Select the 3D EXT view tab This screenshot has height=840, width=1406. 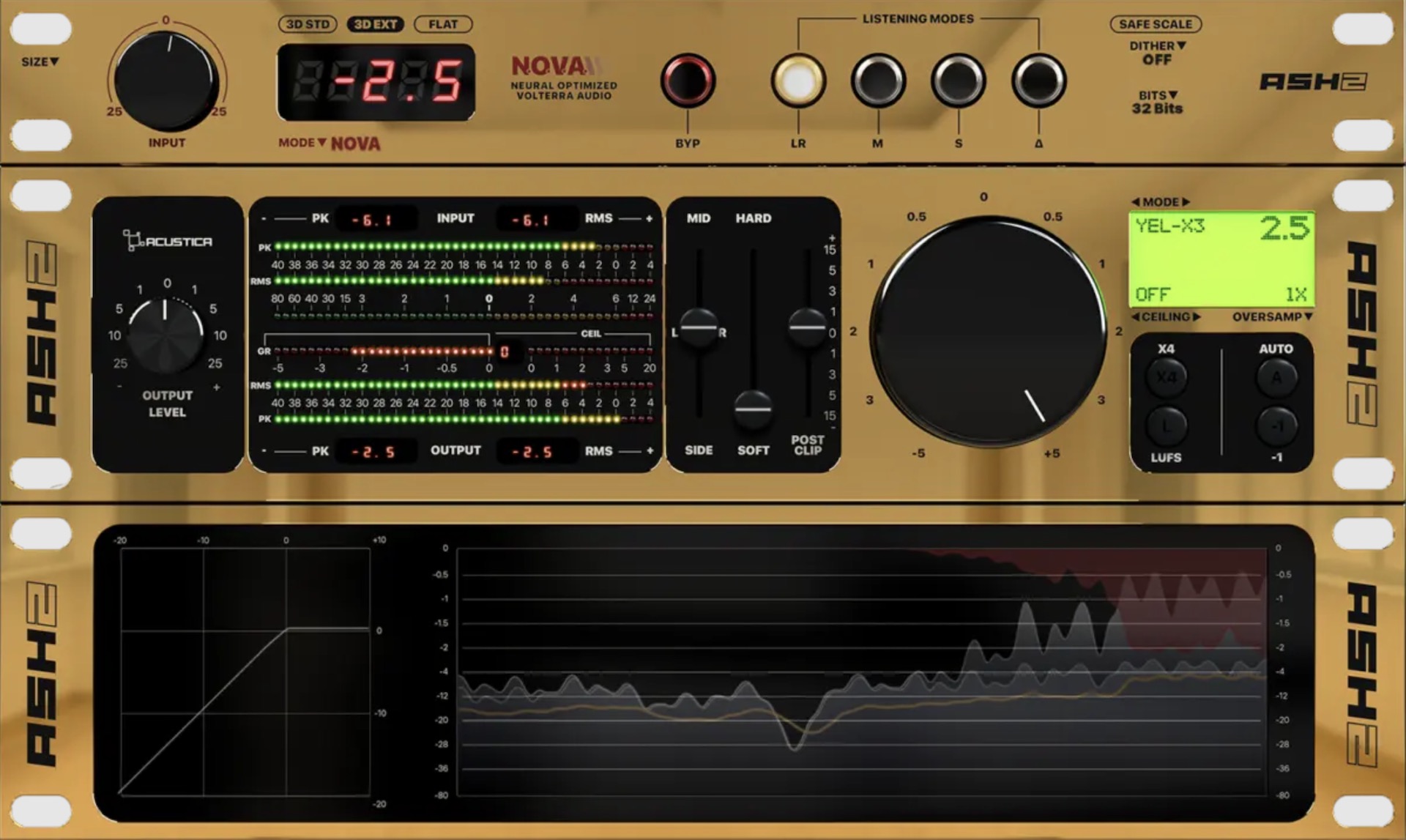point(375,24)
